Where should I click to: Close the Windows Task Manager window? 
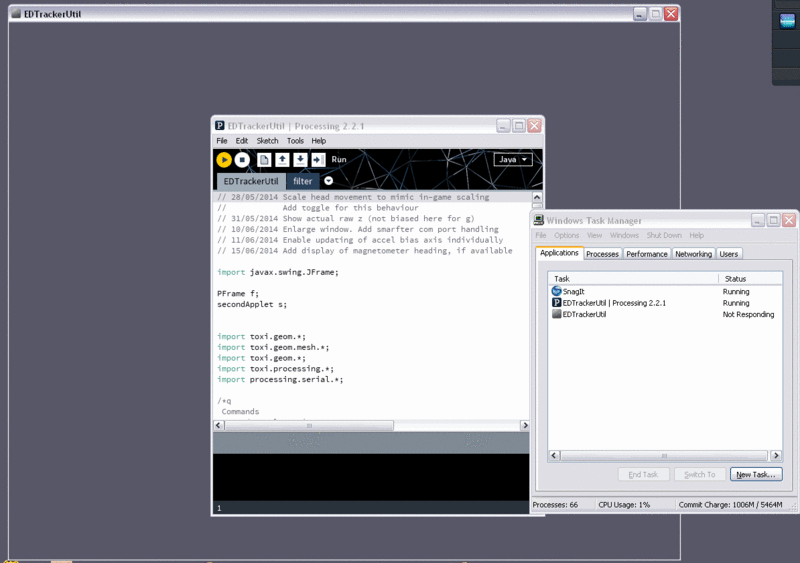789,220
